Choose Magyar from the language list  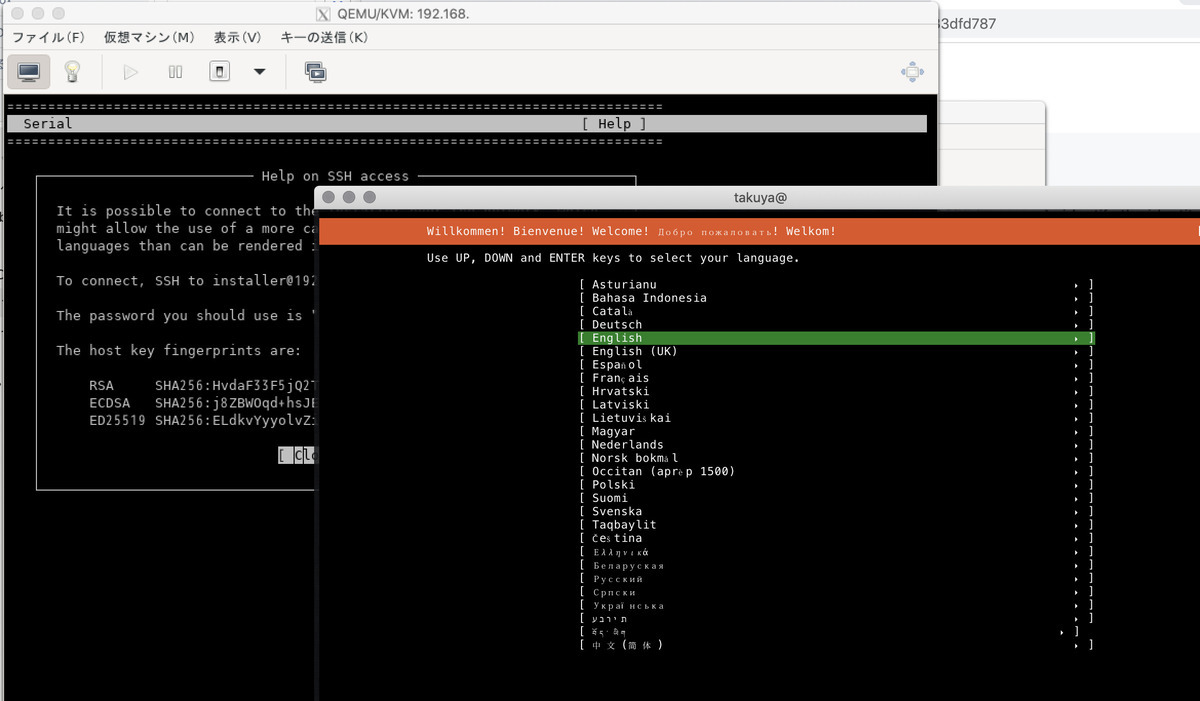click(836, 431)
